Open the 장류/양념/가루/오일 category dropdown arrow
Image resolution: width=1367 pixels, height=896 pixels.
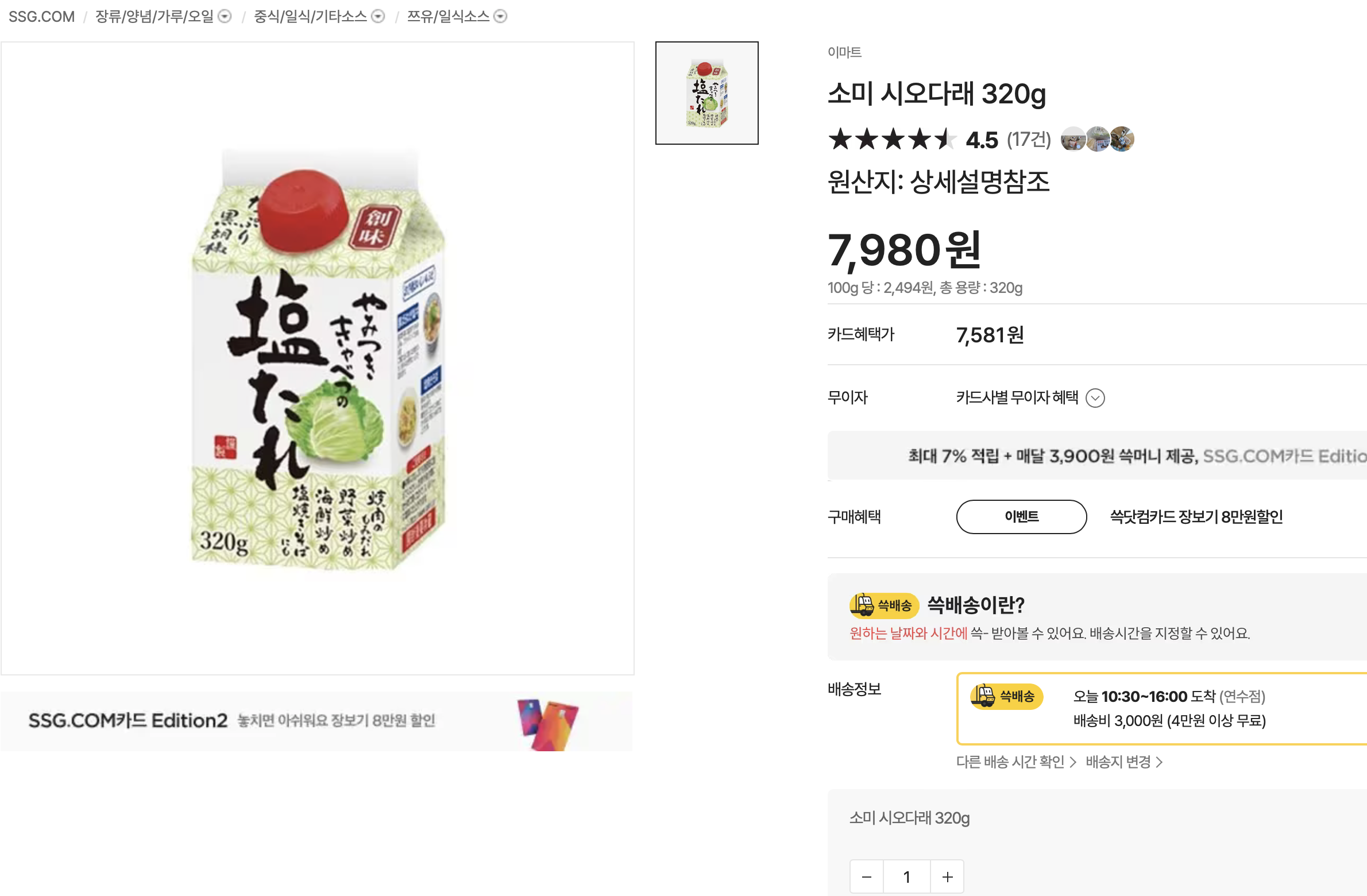point(225,17)
